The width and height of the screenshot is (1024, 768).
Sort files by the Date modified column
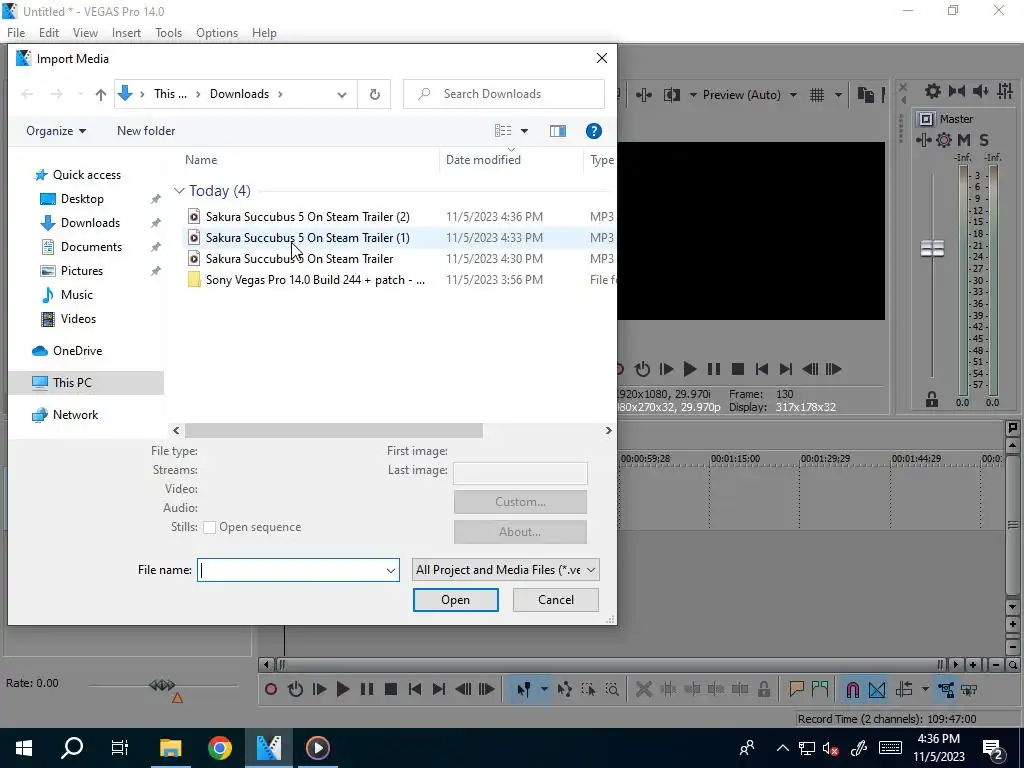(483, 160)
